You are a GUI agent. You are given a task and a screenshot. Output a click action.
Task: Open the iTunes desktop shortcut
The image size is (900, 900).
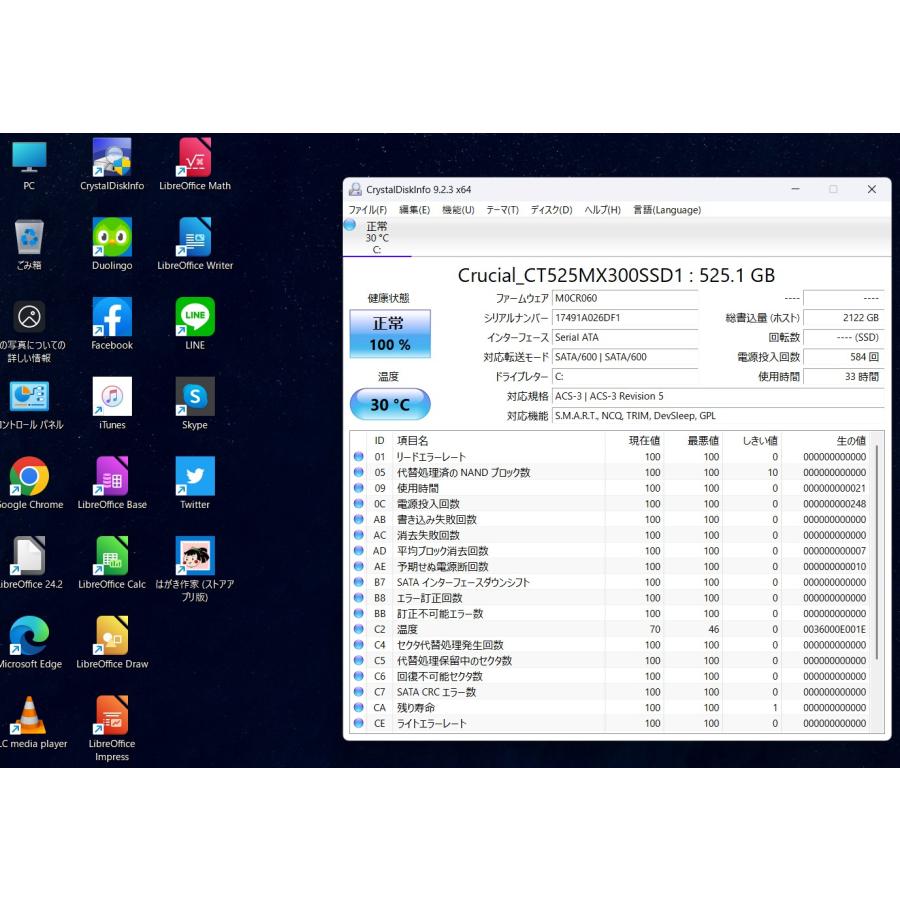click(112, 399)
